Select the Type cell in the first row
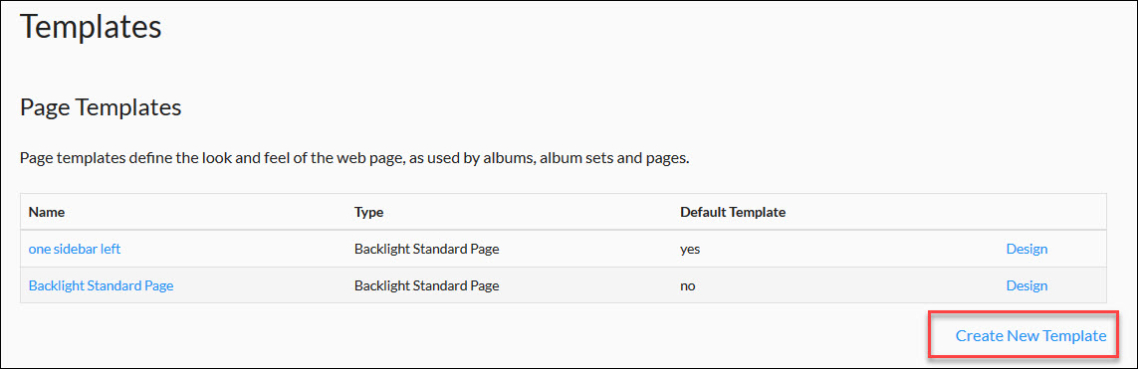The width and height of the screenshot is (1138, 369). (427, 249)
